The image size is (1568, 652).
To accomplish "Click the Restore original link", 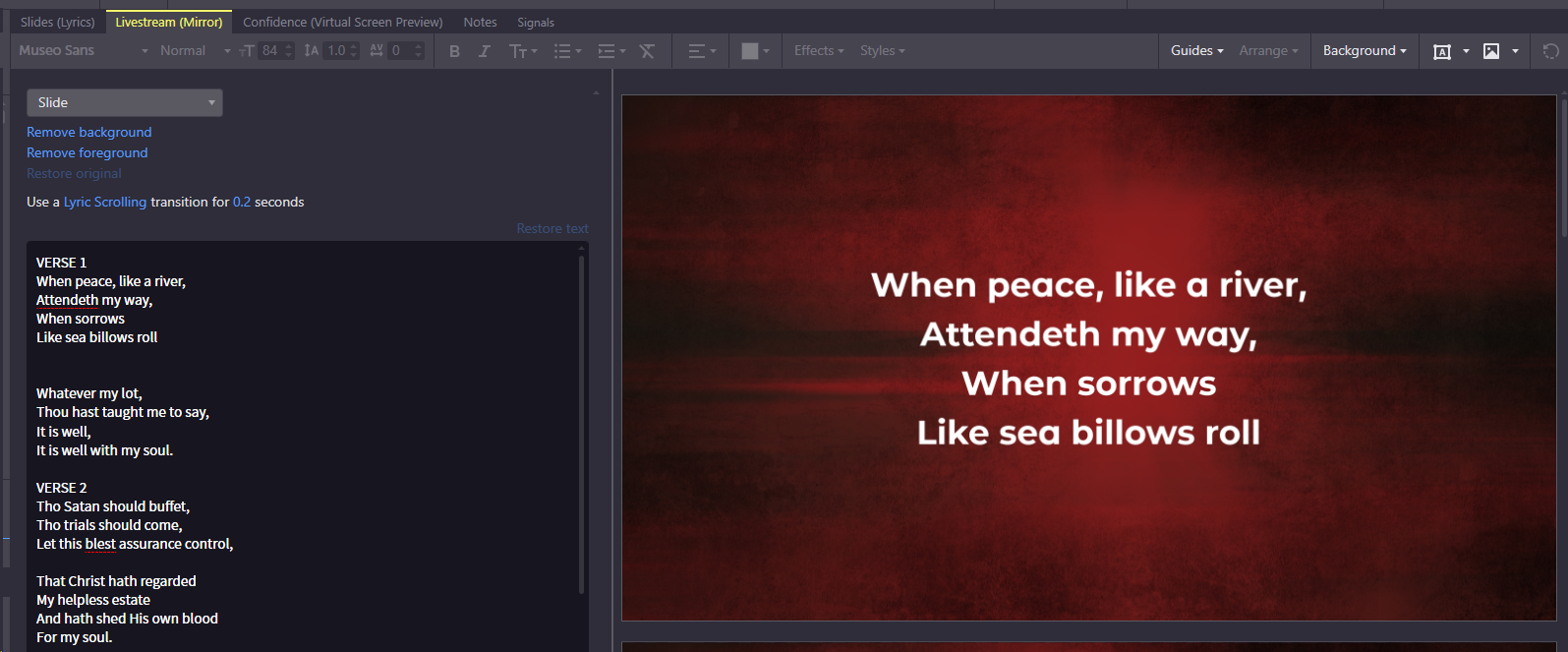I will (x=74, y=173).
